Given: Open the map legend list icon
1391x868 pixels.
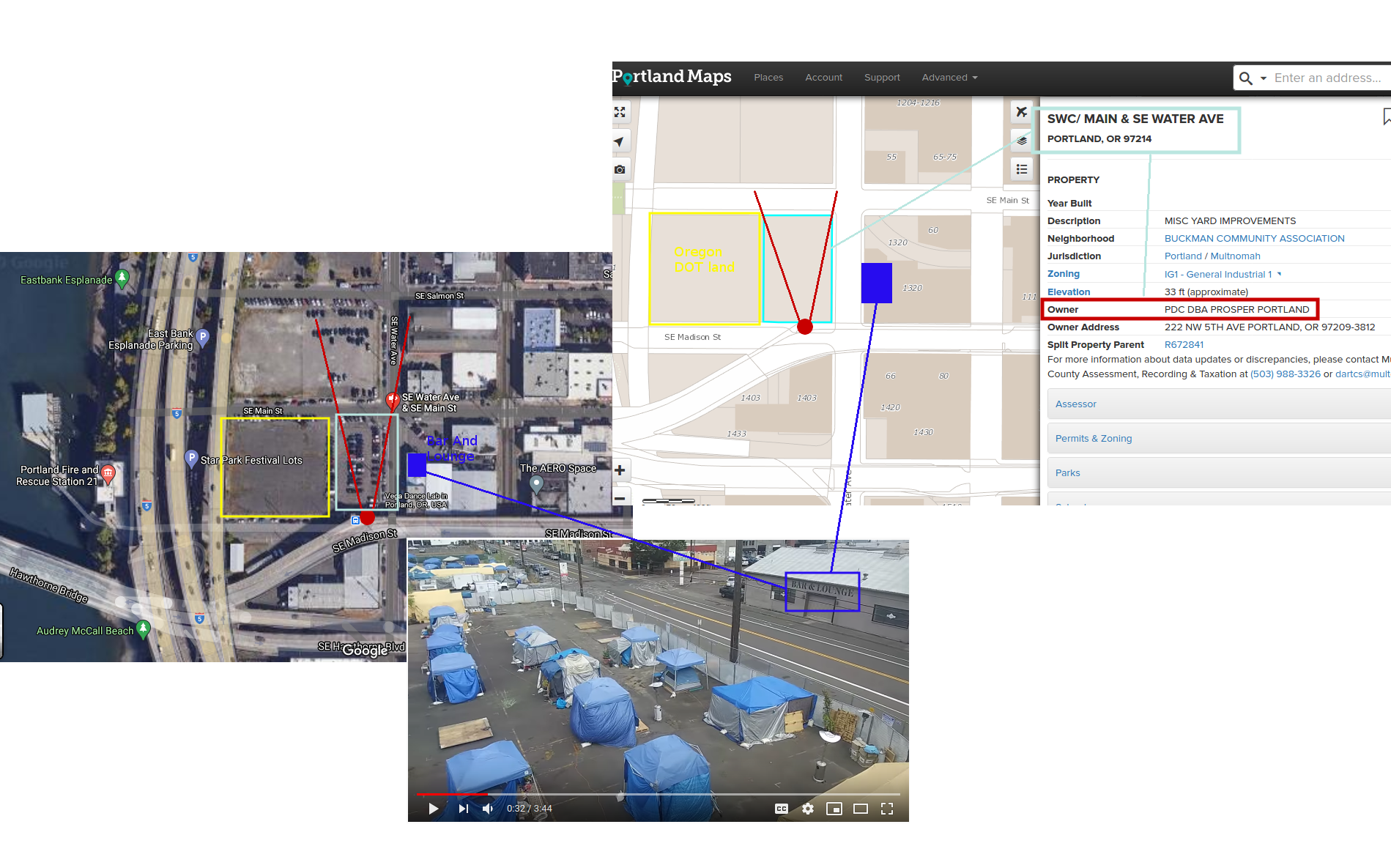Looking at the screenshot, I should 1022,169.
